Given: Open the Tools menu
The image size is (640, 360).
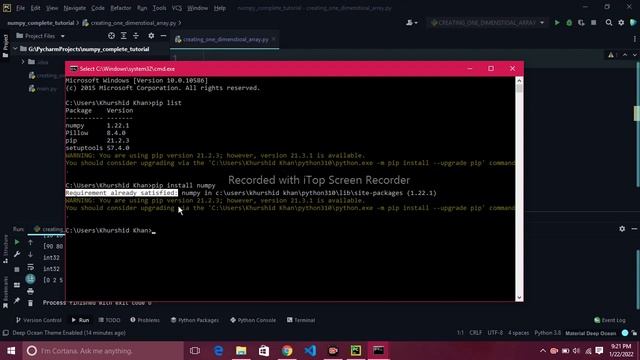Looking at the screenshot, I should click(x=159, y=8).
